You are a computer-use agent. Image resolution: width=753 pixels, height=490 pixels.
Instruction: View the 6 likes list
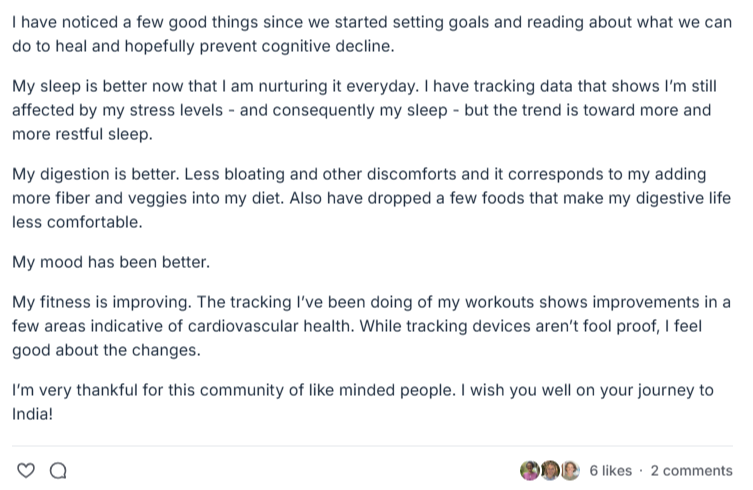(610, 470)
